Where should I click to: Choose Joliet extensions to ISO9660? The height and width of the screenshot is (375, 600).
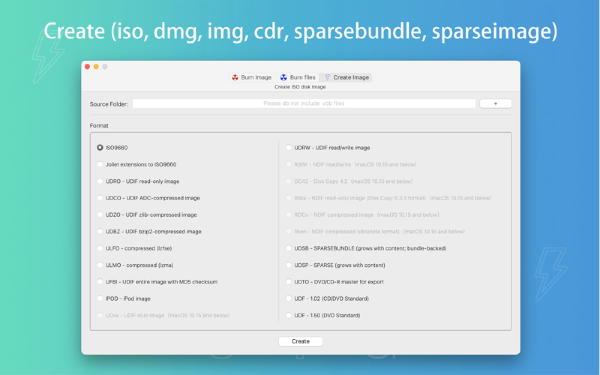pyautogui.click(x=137, y=165)
